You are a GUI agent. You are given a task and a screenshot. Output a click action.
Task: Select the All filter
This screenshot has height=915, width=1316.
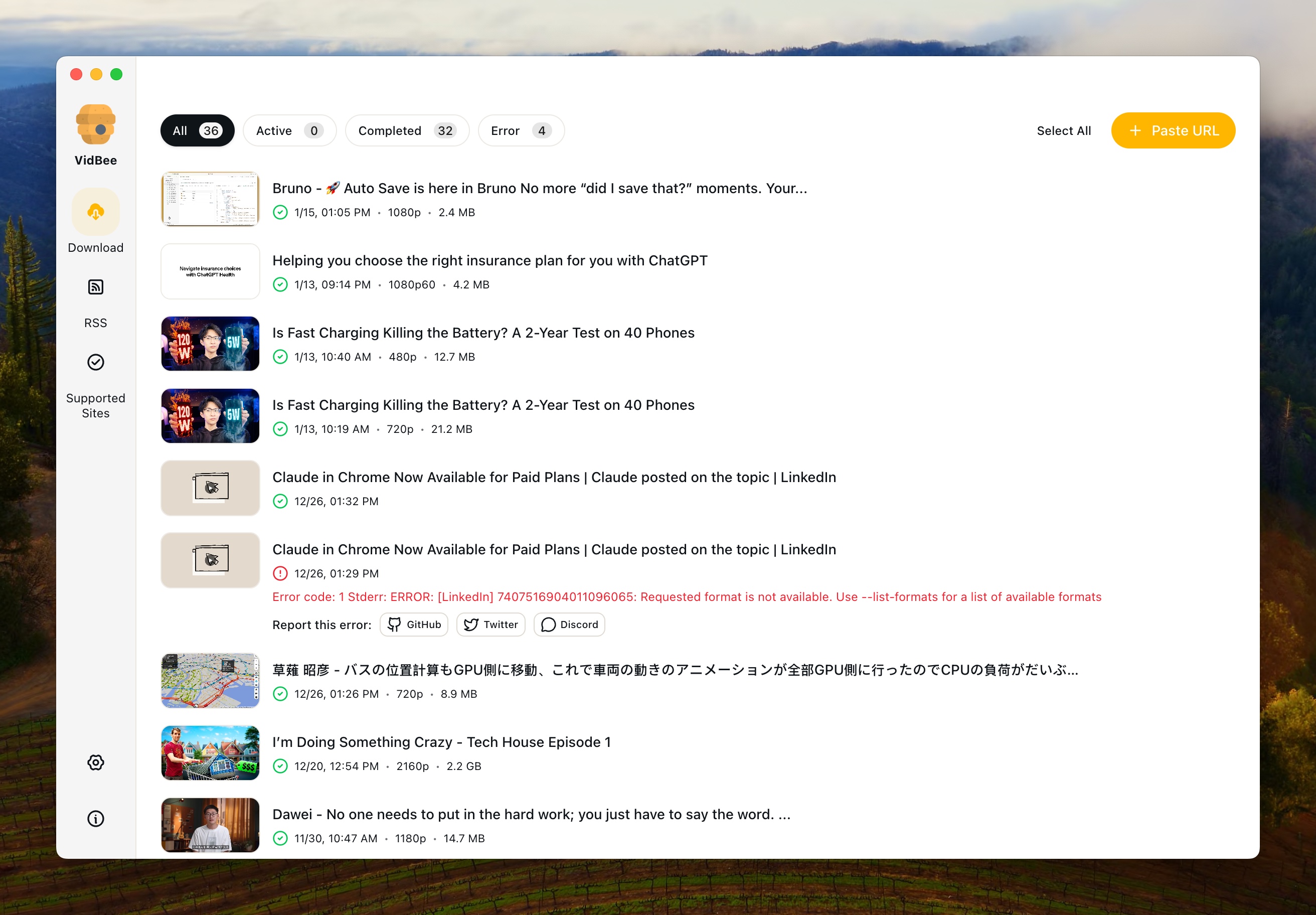[197, 130]
